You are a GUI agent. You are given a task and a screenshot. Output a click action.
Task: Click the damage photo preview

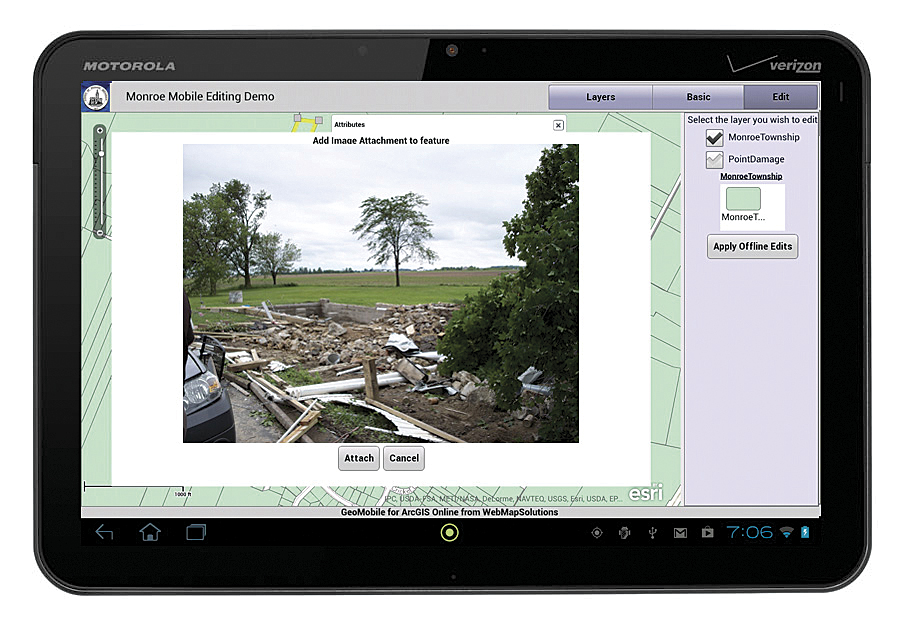381,293
